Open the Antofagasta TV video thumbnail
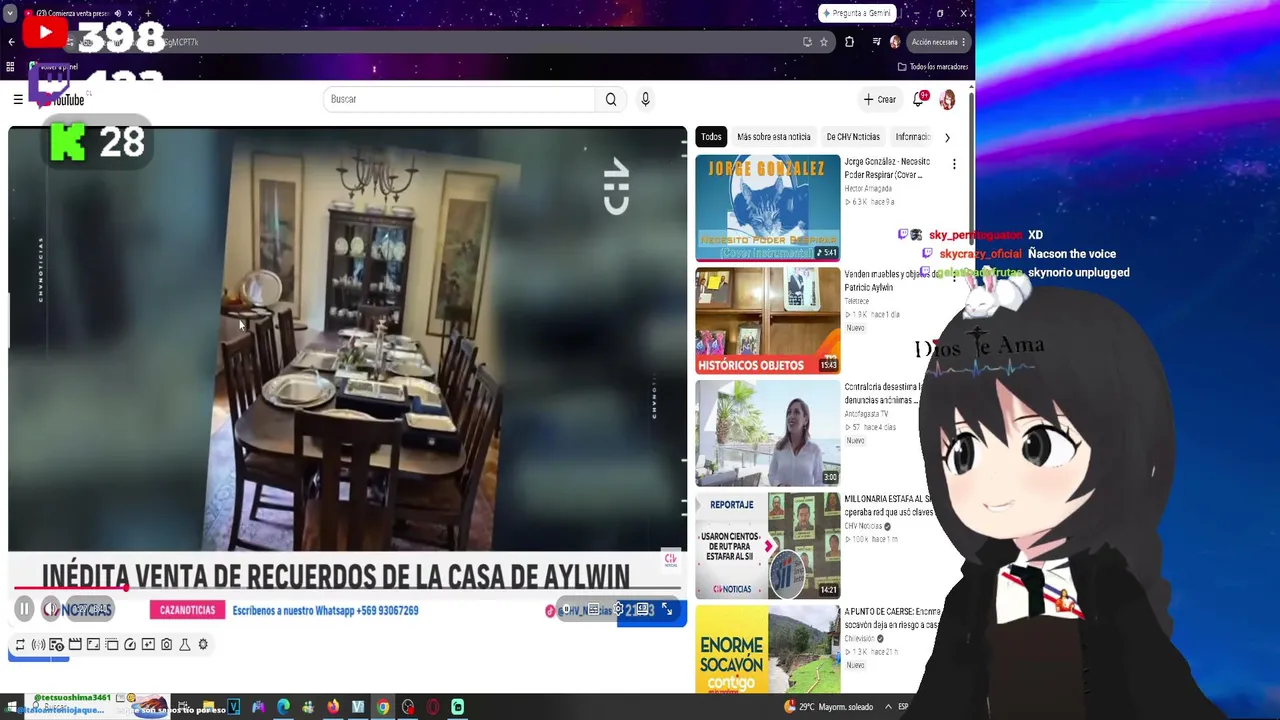 point(768,434)
